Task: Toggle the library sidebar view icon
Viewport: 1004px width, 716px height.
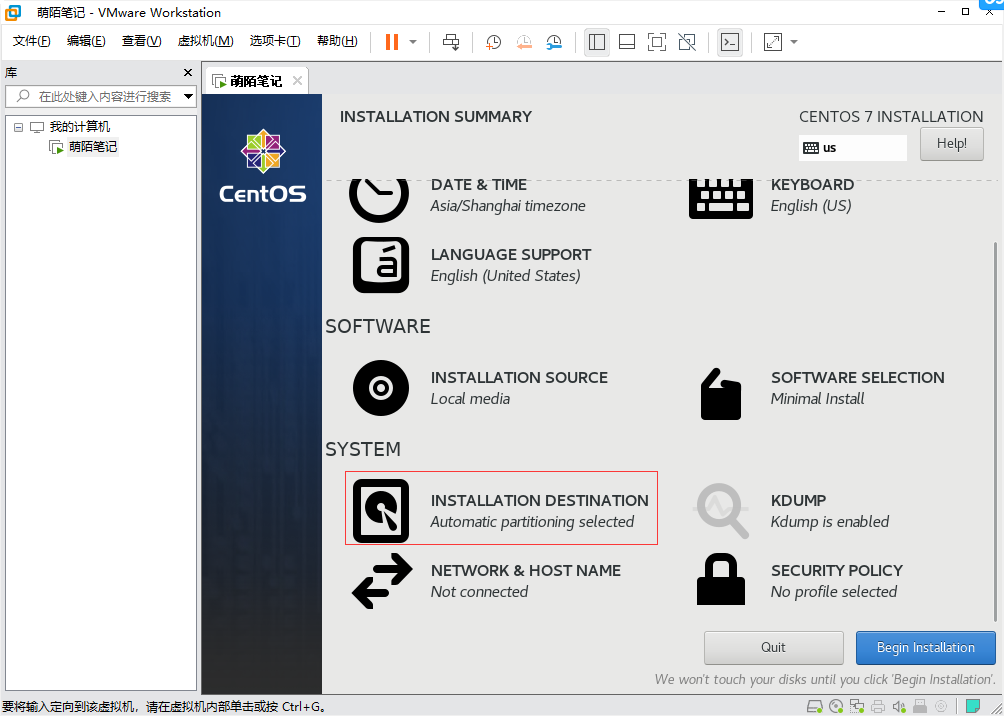Action: point(597,42)
